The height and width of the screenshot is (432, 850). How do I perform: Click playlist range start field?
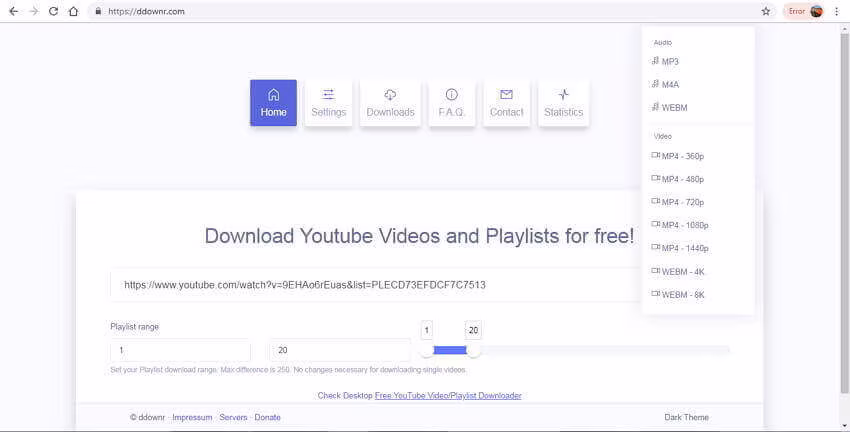[181, 350]
